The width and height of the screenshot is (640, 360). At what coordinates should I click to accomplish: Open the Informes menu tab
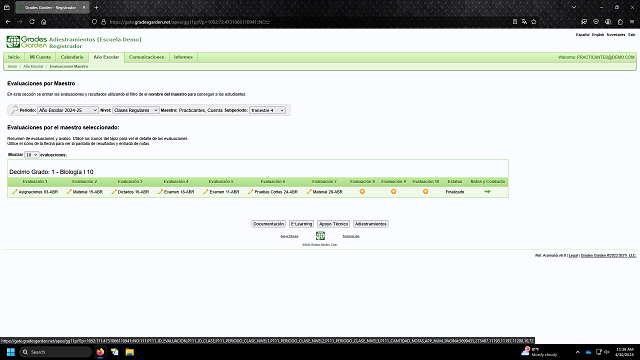183,57
